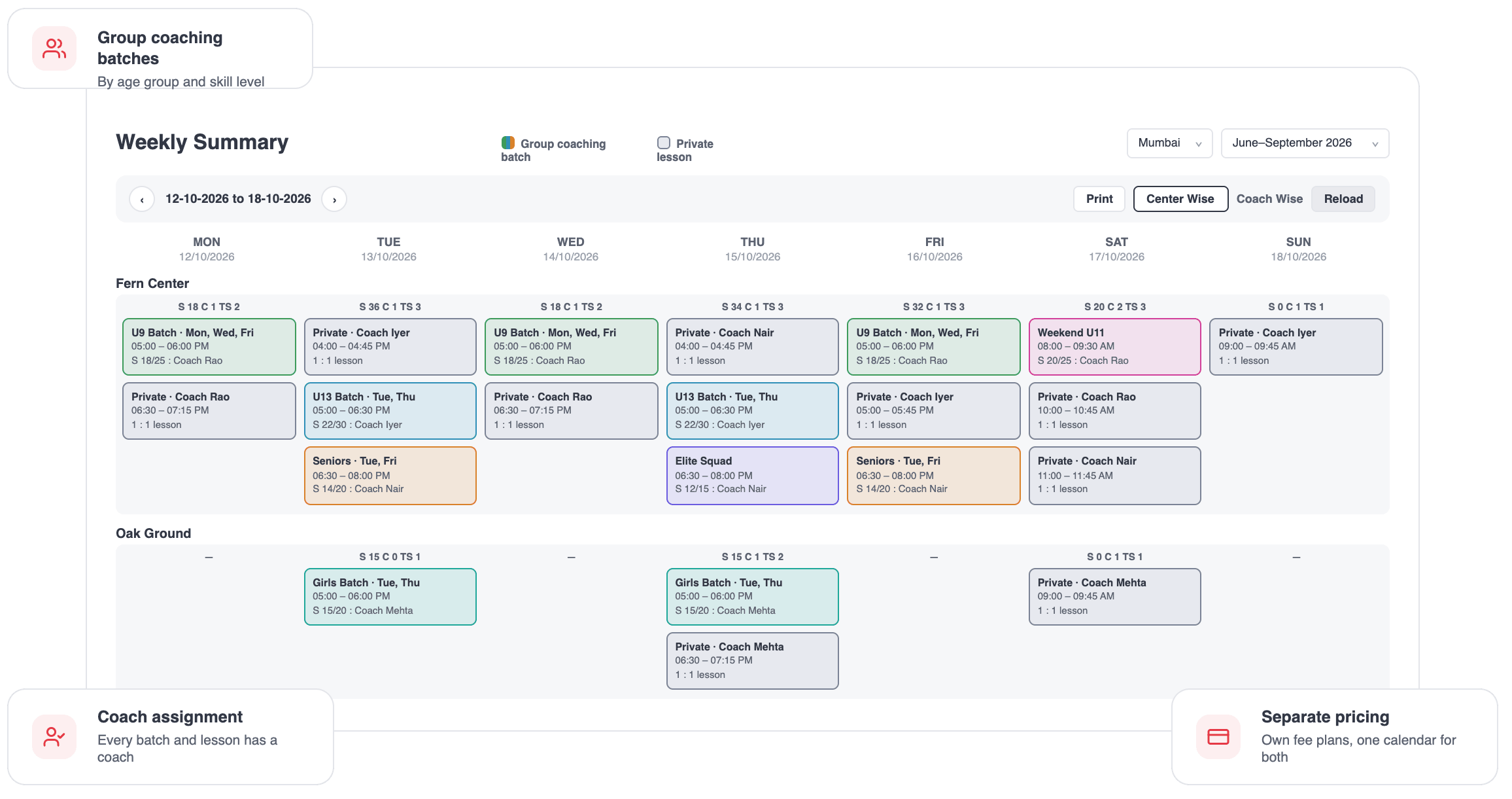The height and width of the screenshot is (799, 1512).
Task: Switch to Coach Wise view
Action: (x=1269, y=199)
